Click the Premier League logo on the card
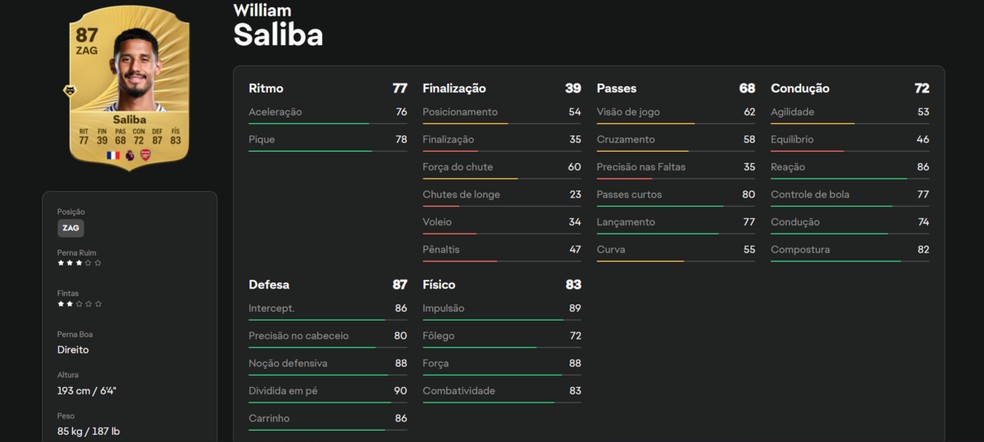The width and height of the screenshot is (984, 442). (129, 155)
